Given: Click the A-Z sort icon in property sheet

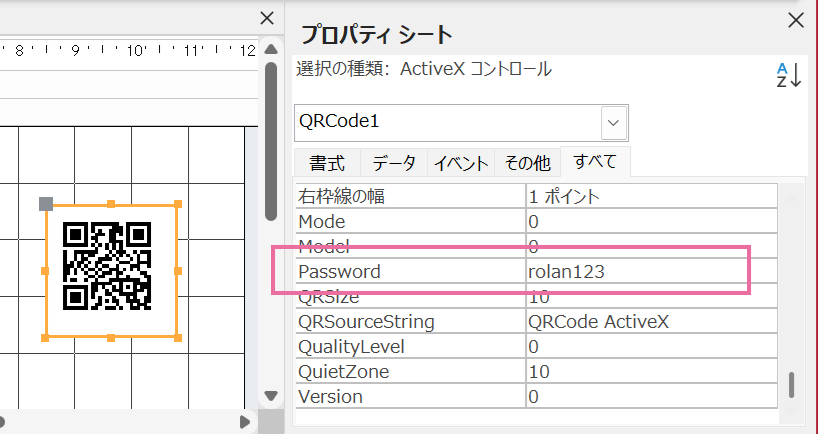Looking at the screenshot, I should pyautogui.click(x=788, y=76).
